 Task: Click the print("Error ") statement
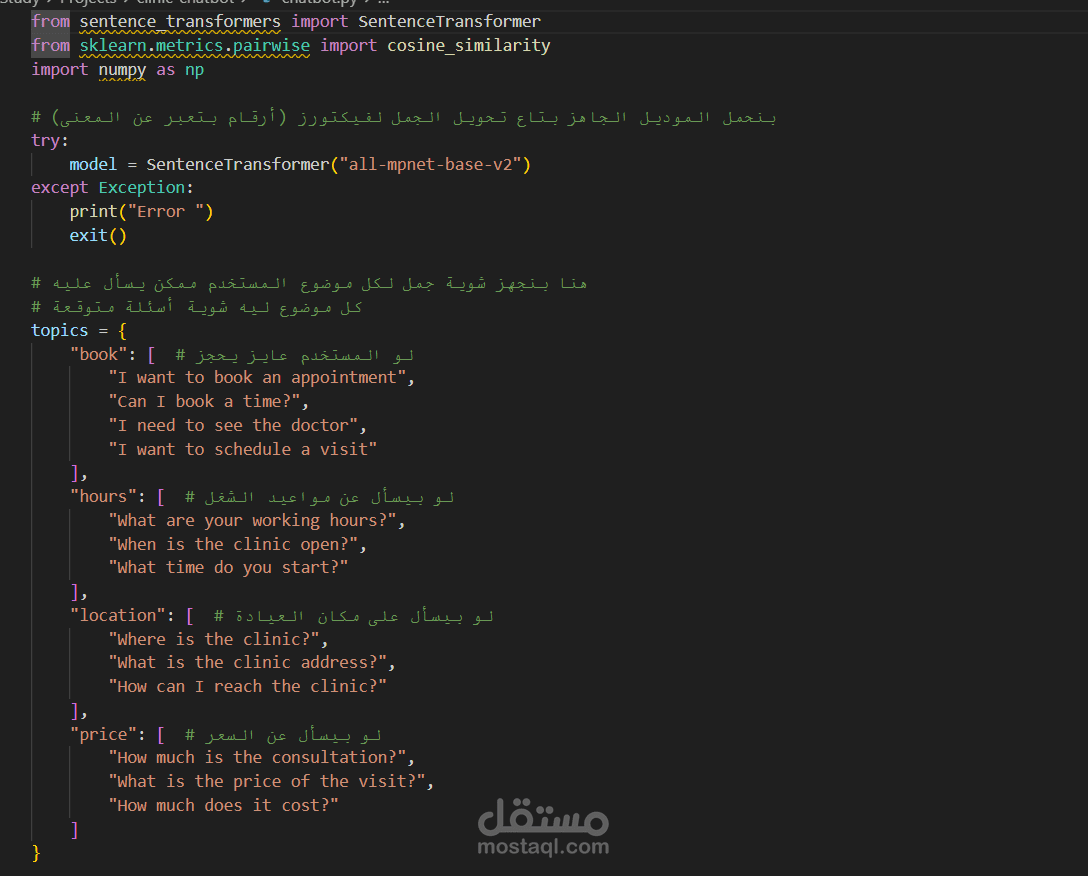click(142, 212)
